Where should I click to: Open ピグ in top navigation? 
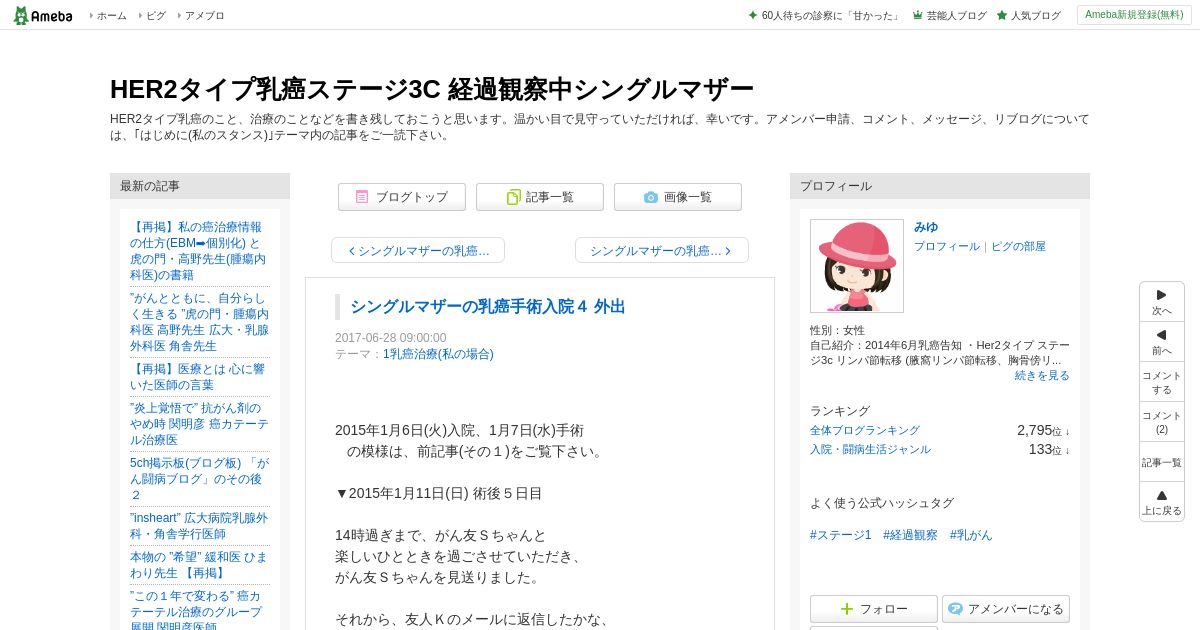156,16
